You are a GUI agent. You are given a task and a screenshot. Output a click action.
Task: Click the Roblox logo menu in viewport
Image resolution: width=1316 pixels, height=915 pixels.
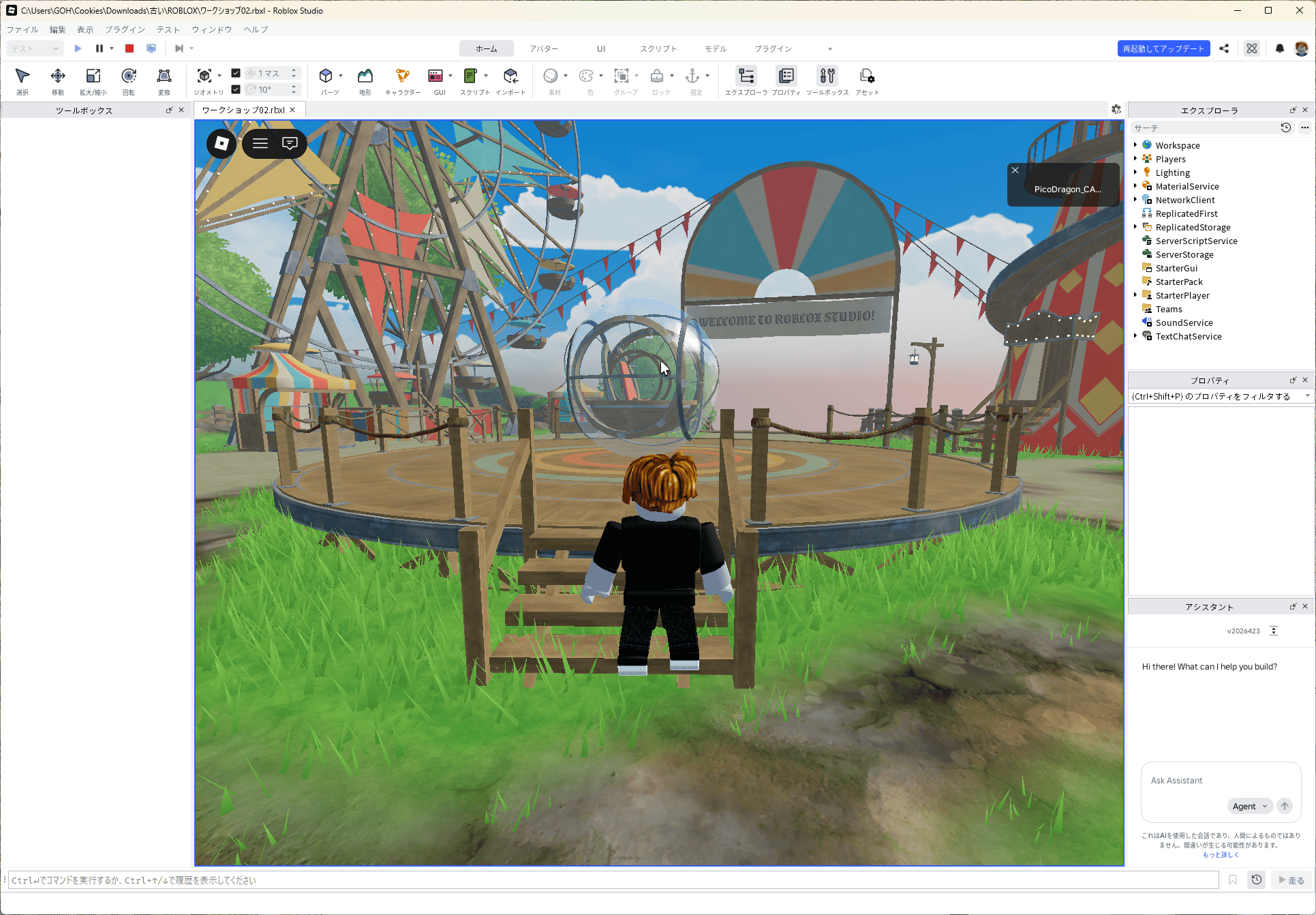coord(221,143)
